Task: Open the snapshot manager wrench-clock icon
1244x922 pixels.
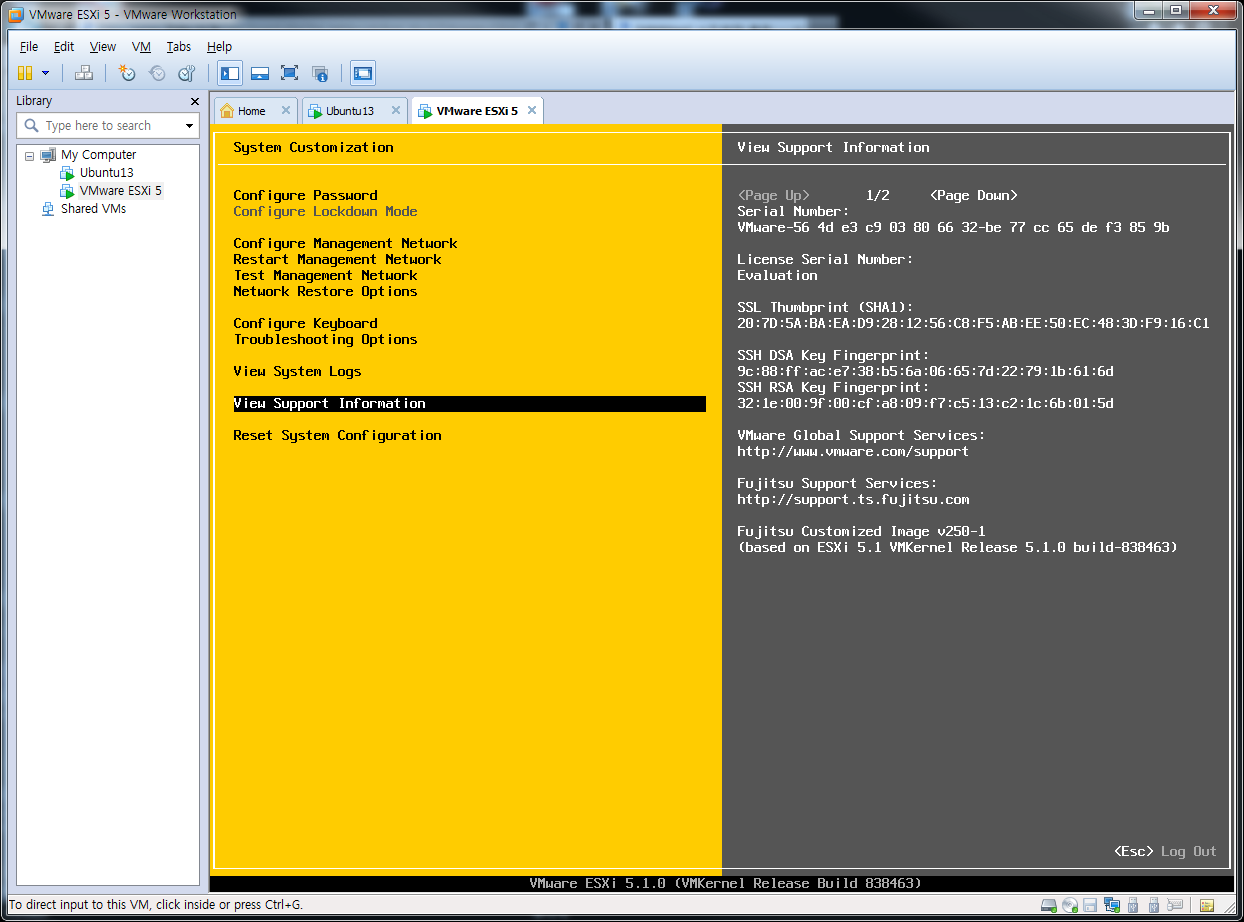Action: click(x=186, y=73)
